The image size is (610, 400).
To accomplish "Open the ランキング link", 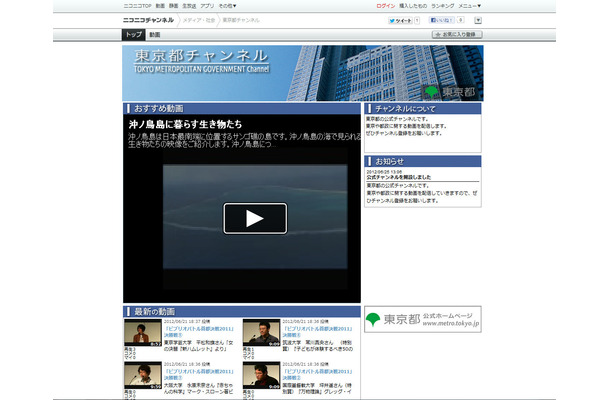I will (x=442, y=6).
